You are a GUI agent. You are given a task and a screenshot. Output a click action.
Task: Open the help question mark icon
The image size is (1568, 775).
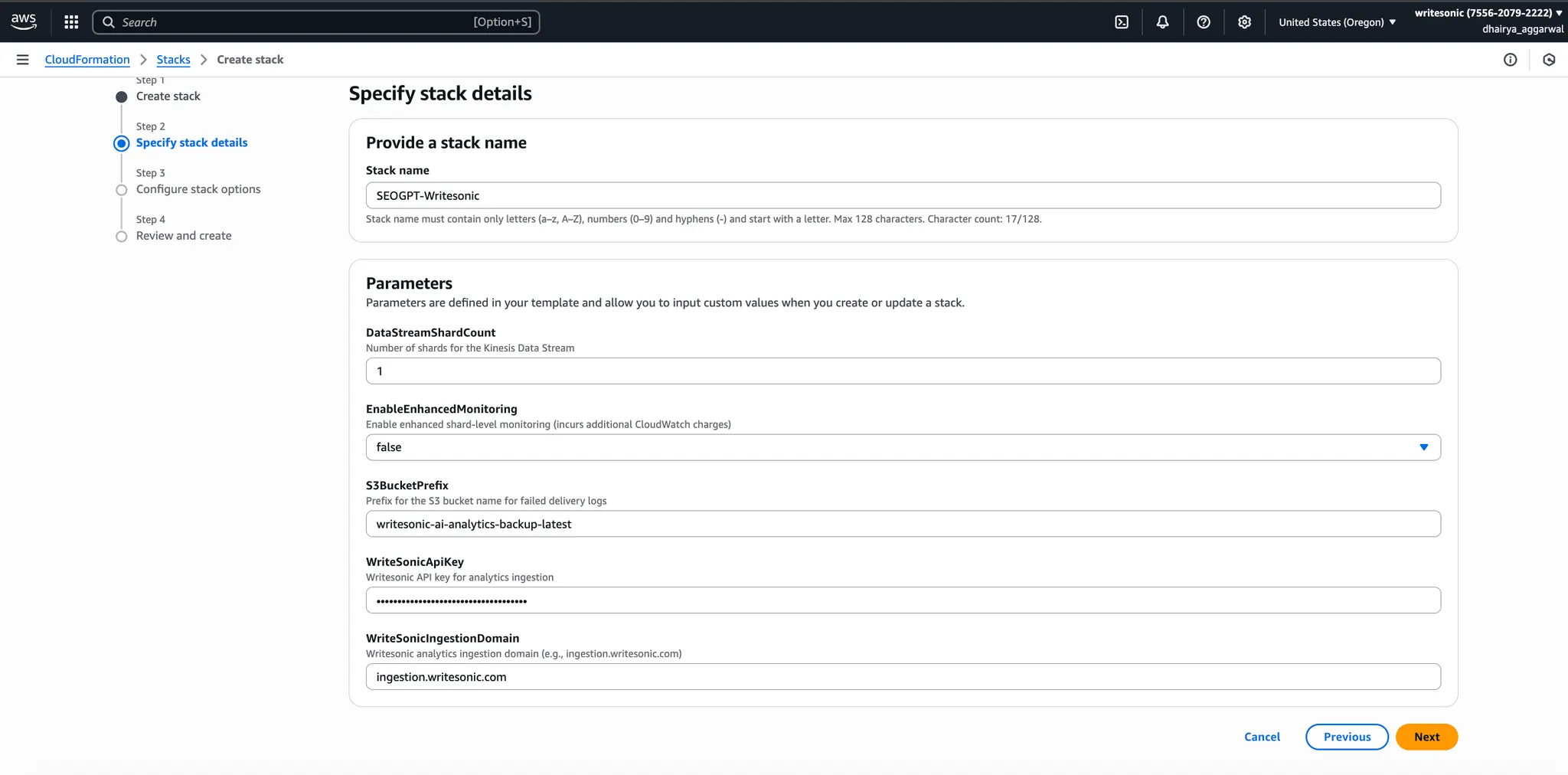click(x=1204, y=22)
